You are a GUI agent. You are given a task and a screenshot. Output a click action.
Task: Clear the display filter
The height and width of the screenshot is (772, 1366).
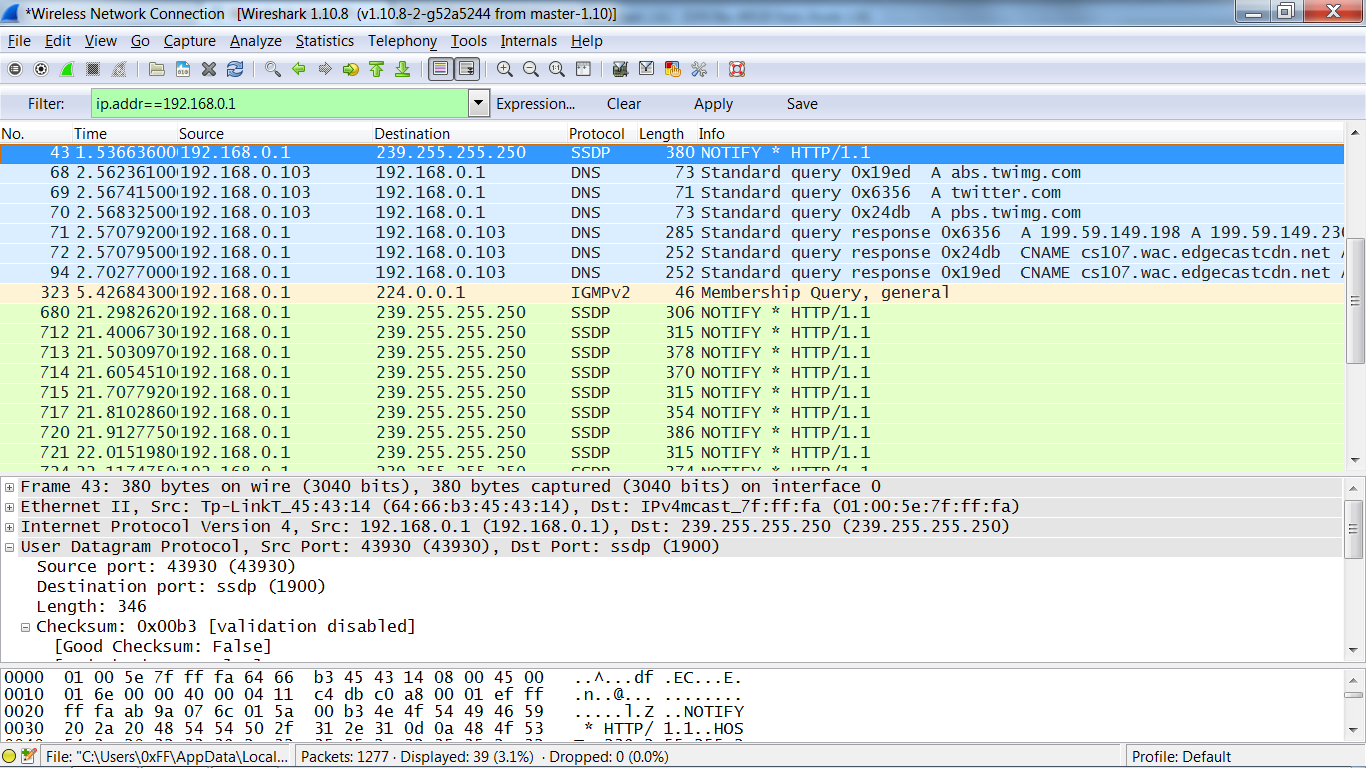(624, 104)
